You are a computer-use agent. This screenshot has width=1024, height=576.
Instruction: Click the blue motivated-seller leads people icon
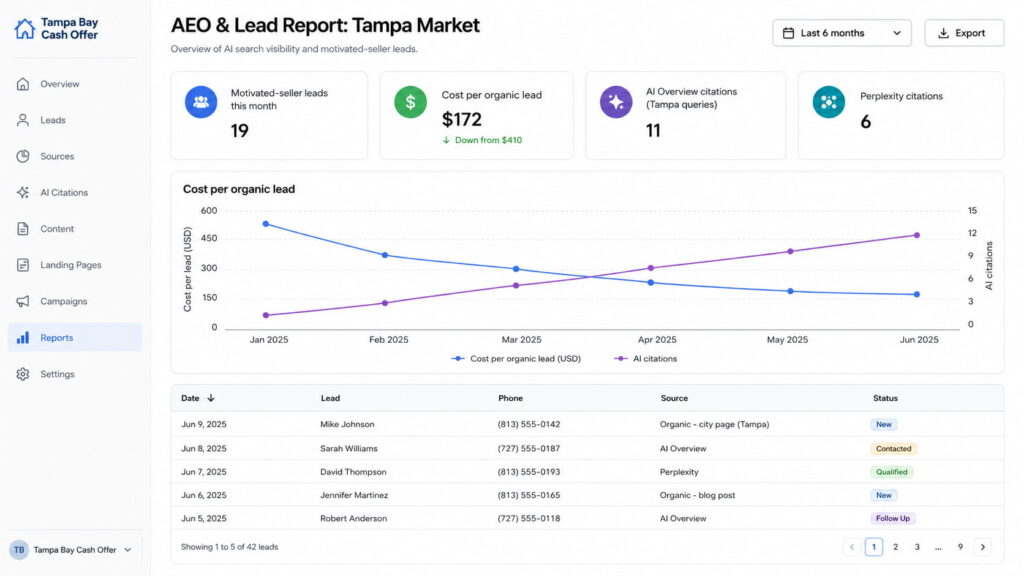pyautogui.click(x=201, y=102)
